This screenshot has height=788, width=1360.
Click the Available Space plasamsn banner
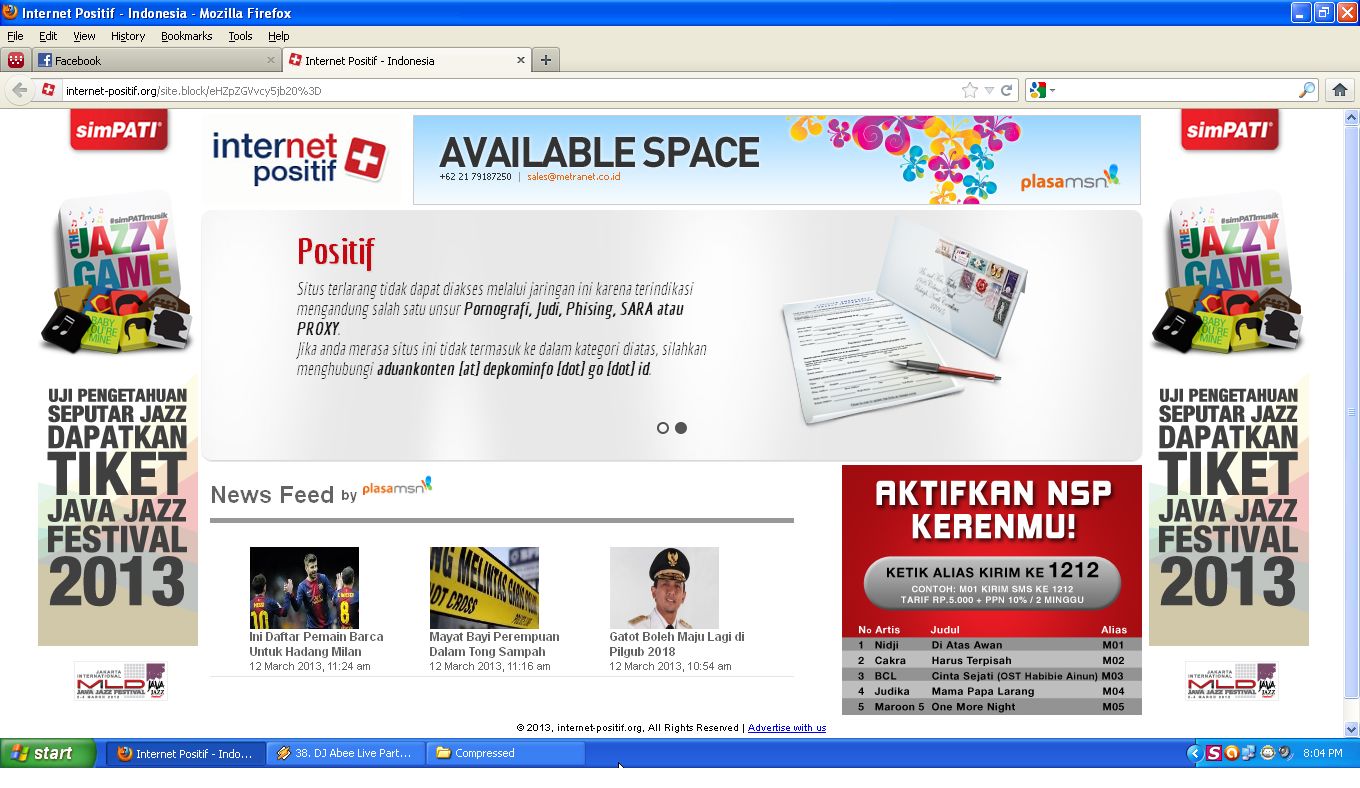(777, 160)
